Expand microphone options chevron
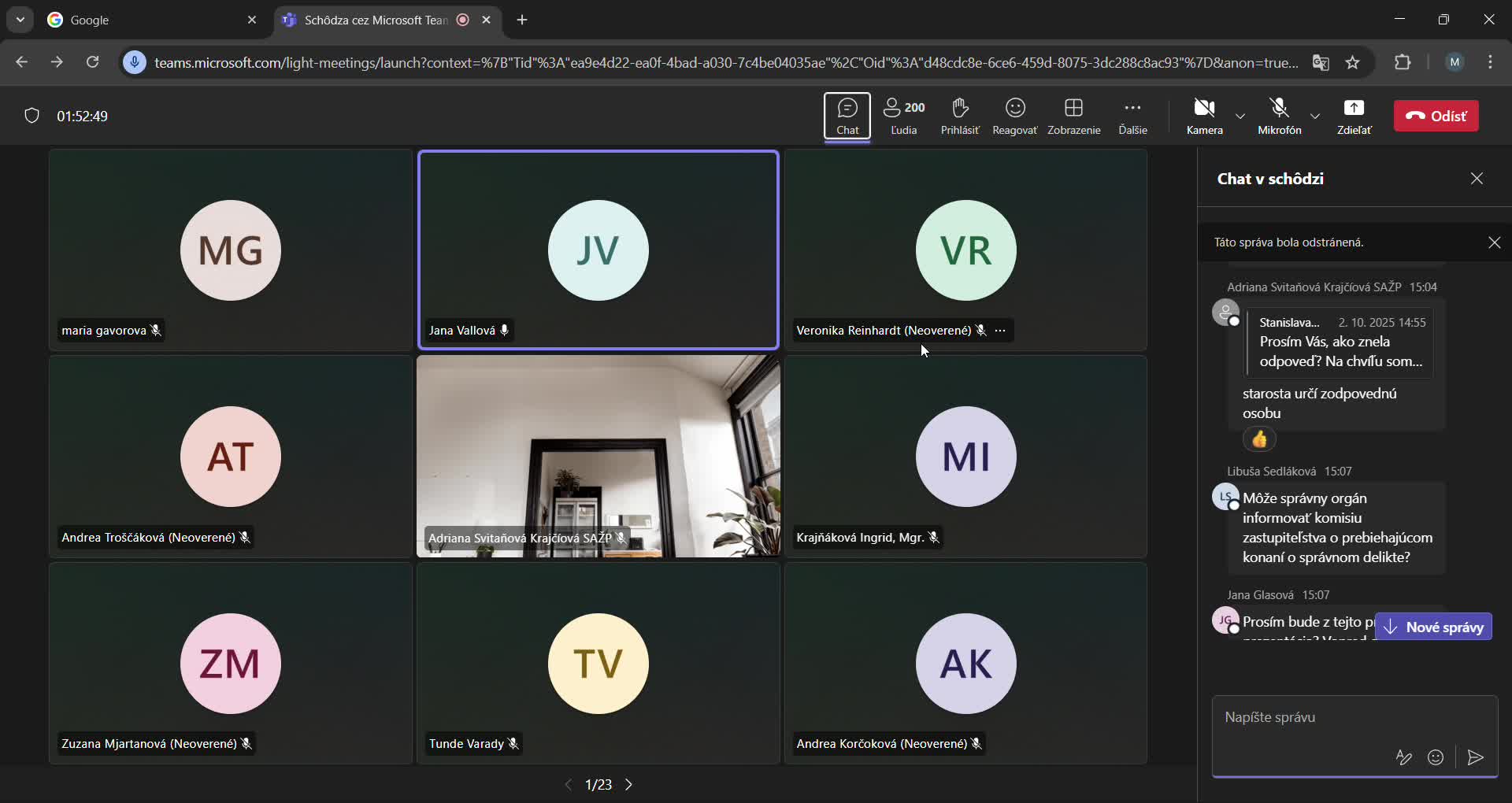 pyautogui.click(x=1314, y=116)
